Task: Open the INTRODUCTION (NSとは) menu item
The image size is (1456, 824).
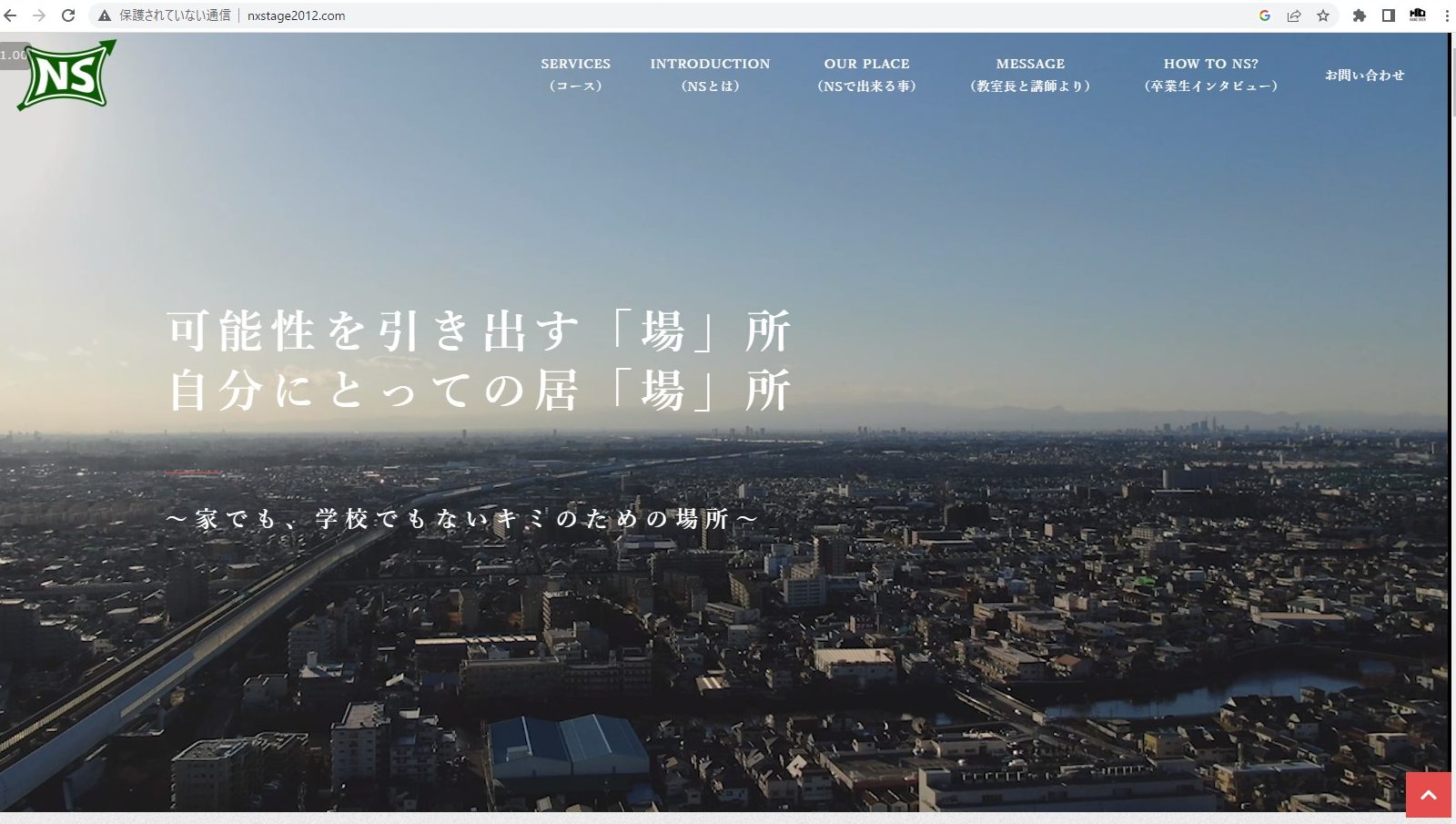Action: click(x=710, y=75)
